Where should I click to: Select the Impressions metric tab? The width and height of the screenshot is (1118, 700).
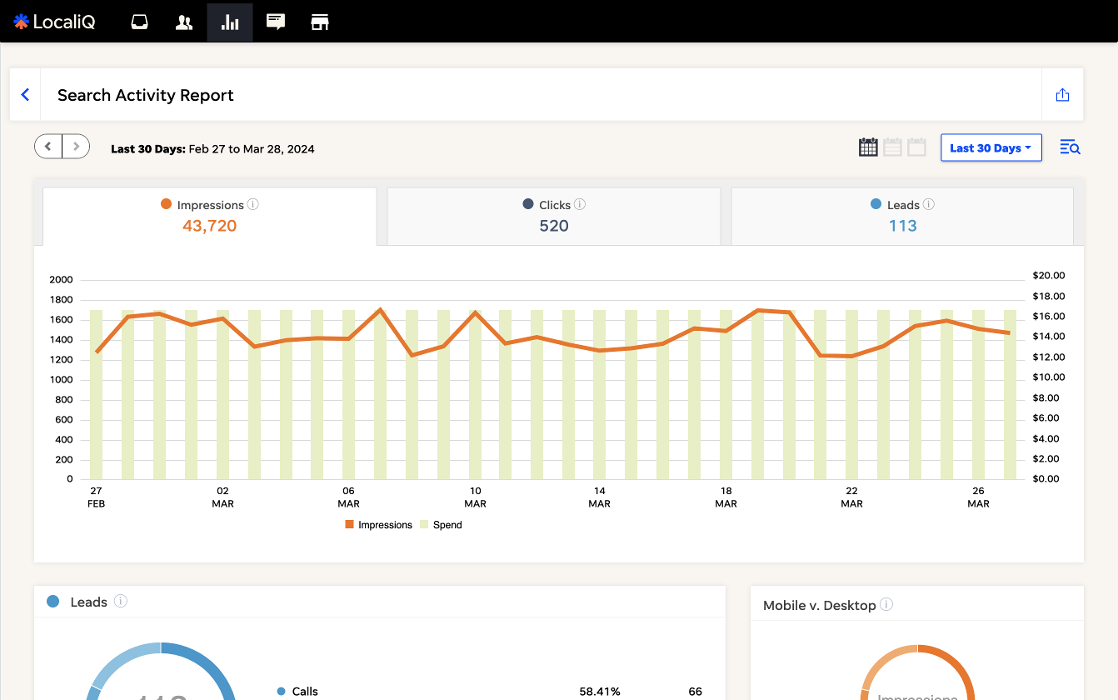(x=209, y=216)
